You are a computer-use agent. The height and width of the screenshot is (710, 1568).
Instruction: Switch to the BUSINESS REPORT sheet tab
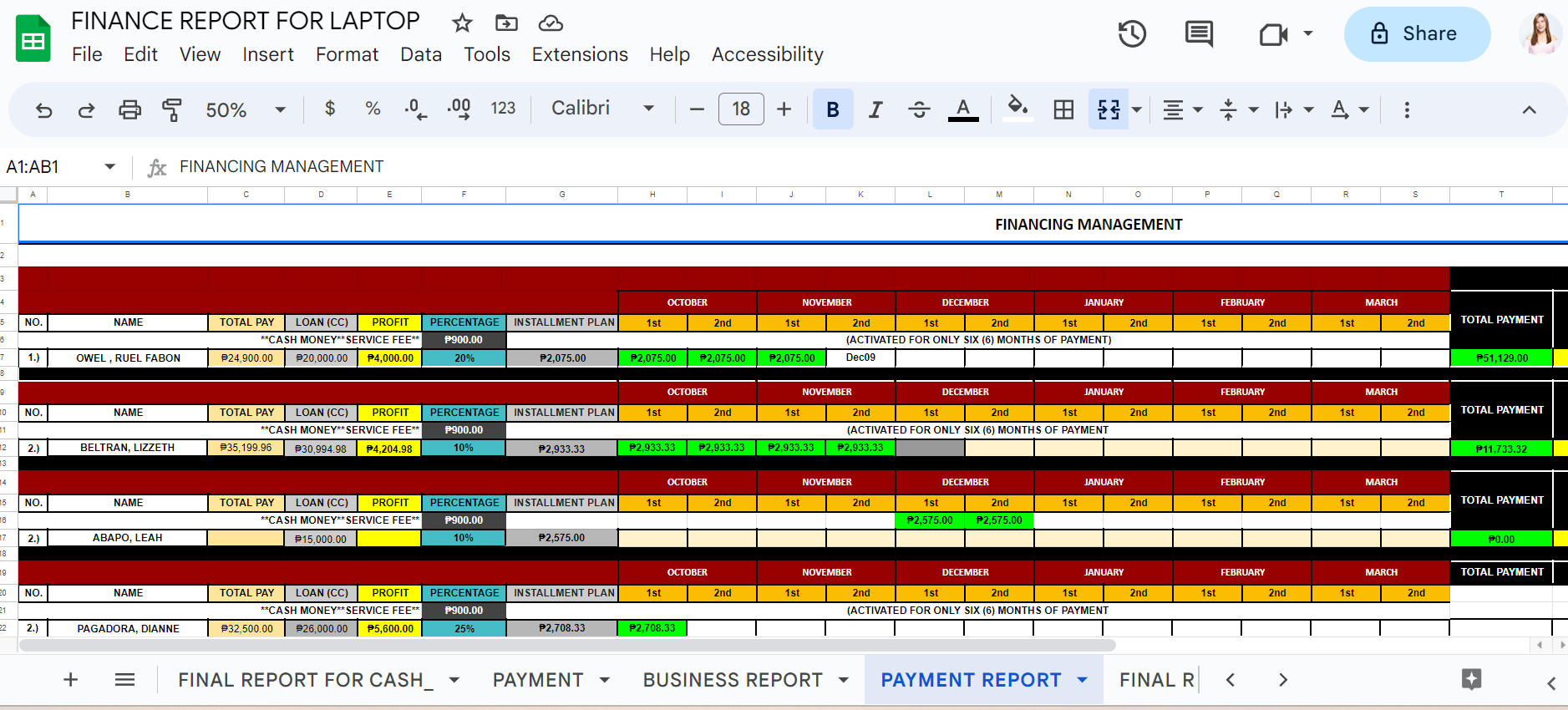point(732,680)
